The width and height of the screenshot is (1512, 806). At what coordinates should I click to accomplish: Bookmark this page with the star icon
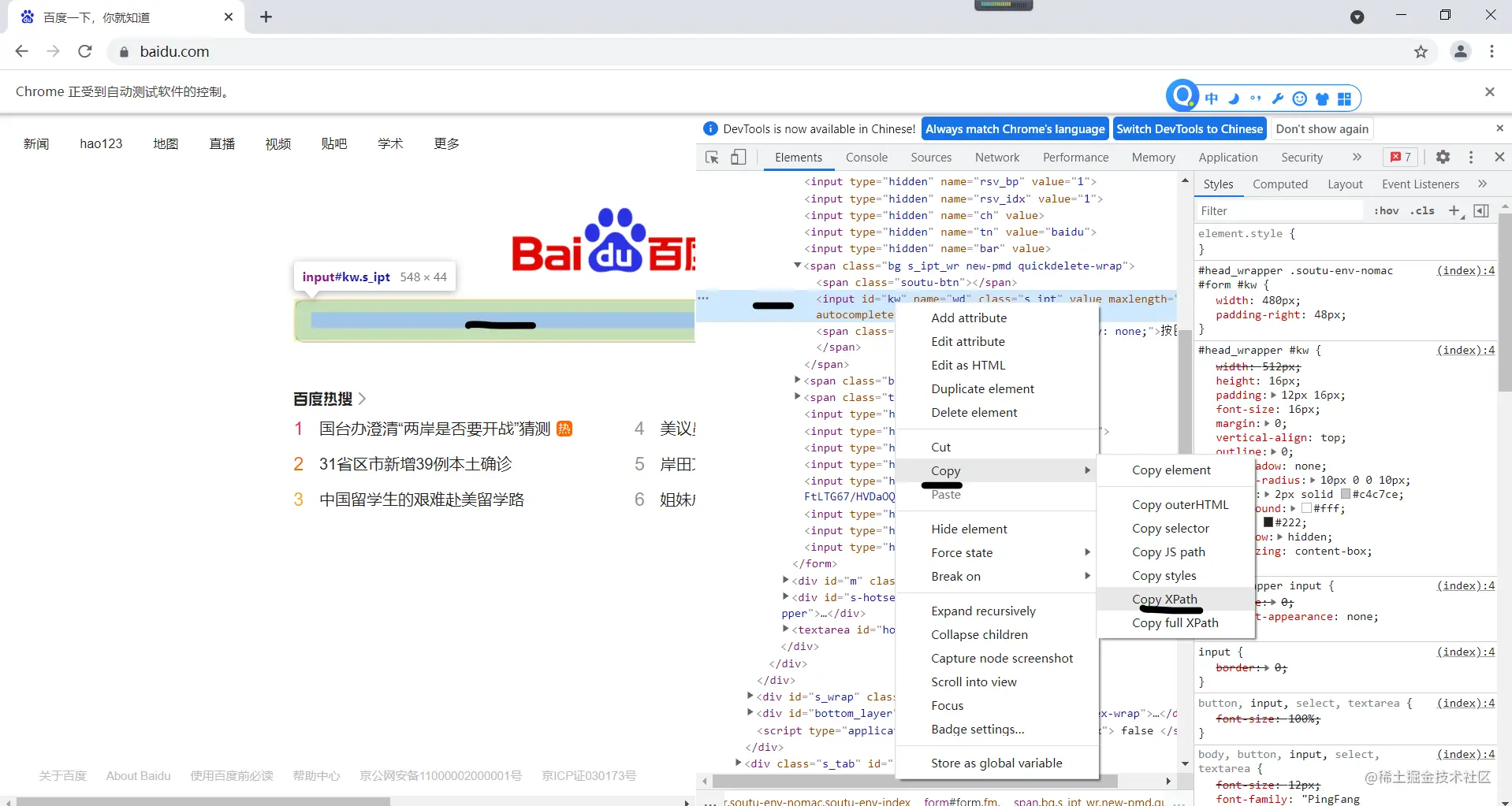point(1421,52)
